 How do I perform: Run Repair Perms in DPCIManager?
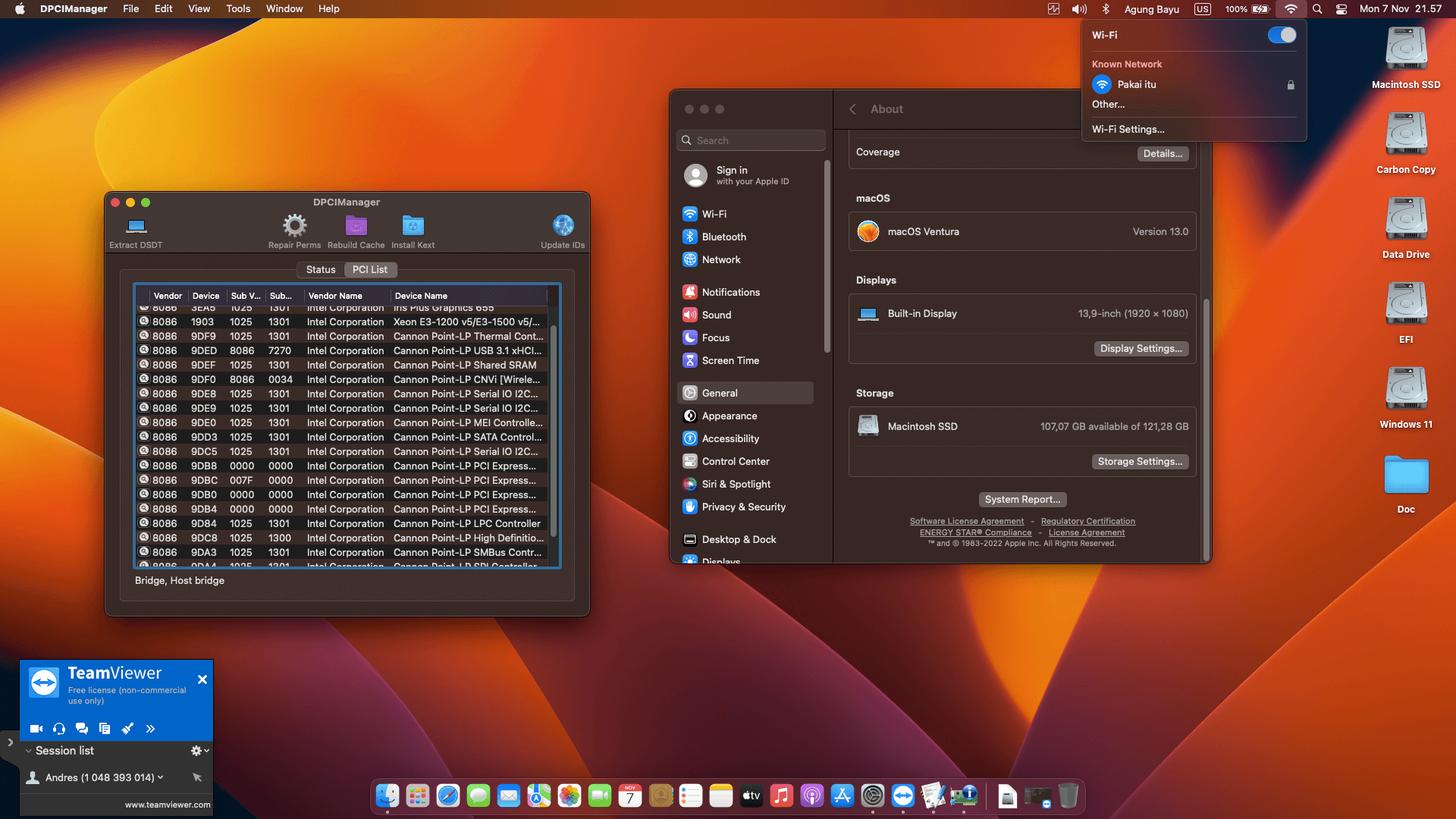[x=294, y=225]
